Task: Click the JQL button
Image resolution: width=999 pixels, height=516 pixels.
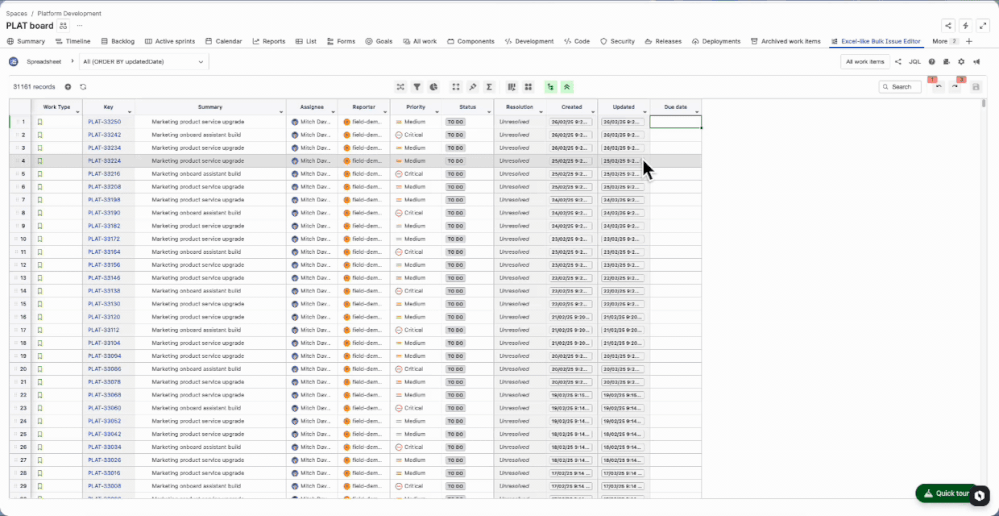Action: pyautogui.click(x=915, y=62)
